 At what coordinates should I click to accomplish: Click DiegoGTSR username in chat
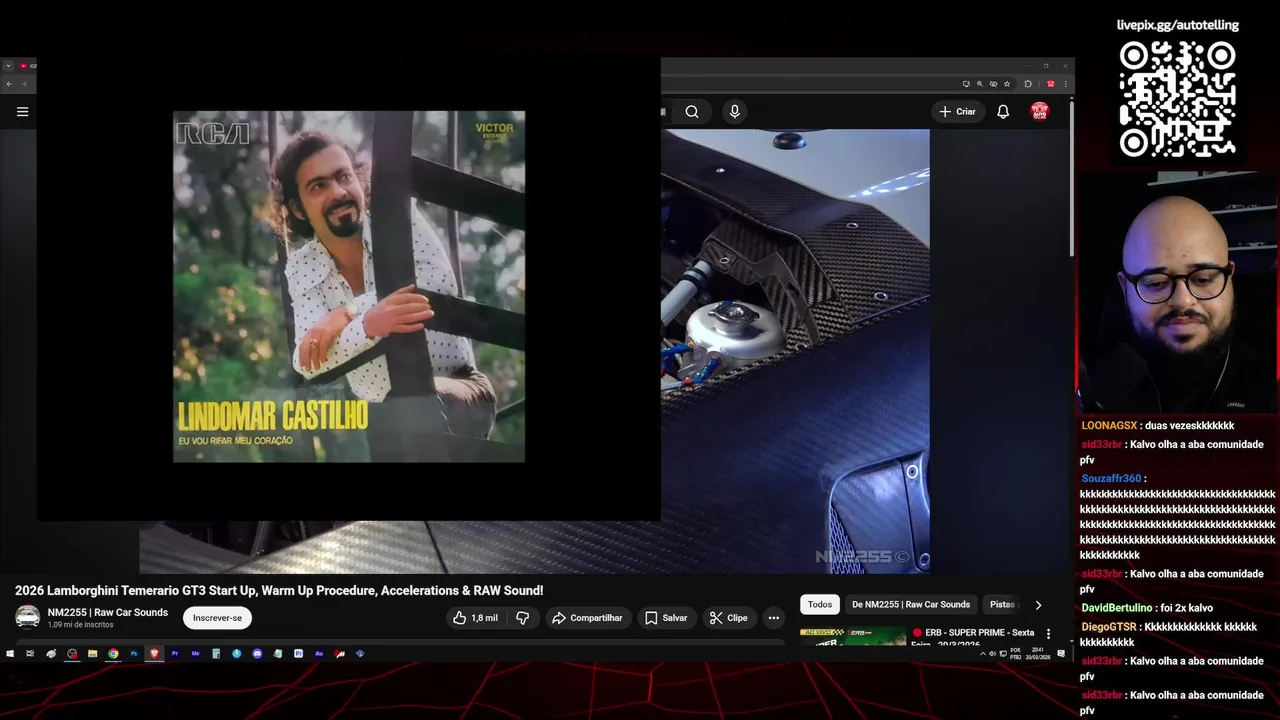click(x=1108, y=627)
